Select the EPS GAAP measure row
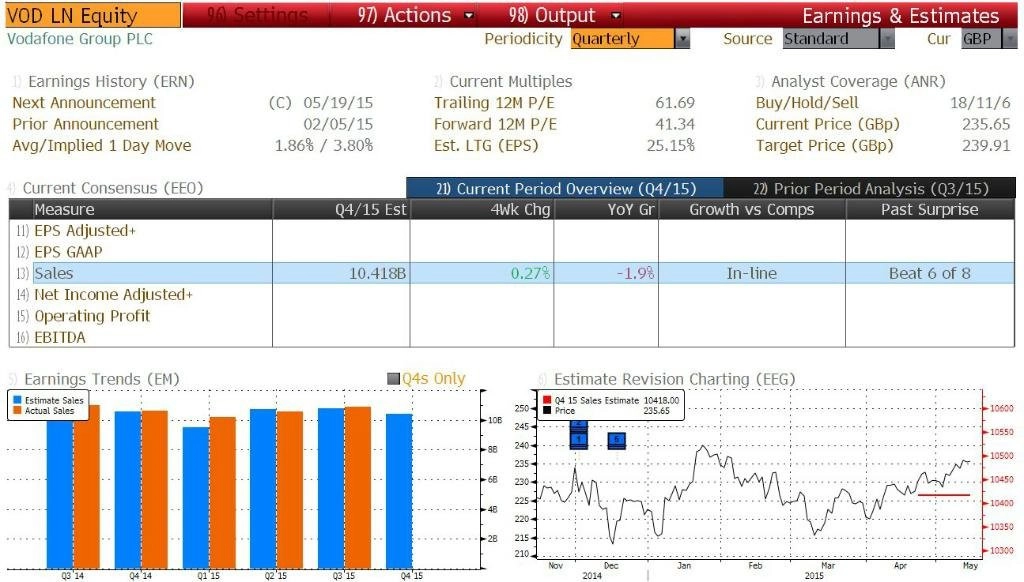This screenshot has width=1024, height=582. (511, 252)
